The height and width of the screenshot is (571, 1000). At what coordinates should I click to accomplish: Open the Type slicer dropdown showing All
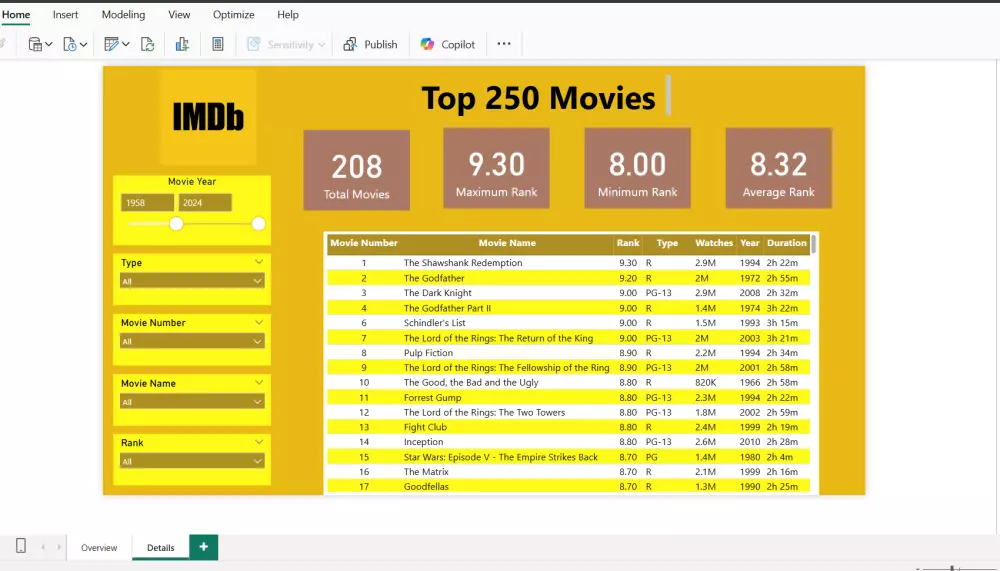click(192, 281)
